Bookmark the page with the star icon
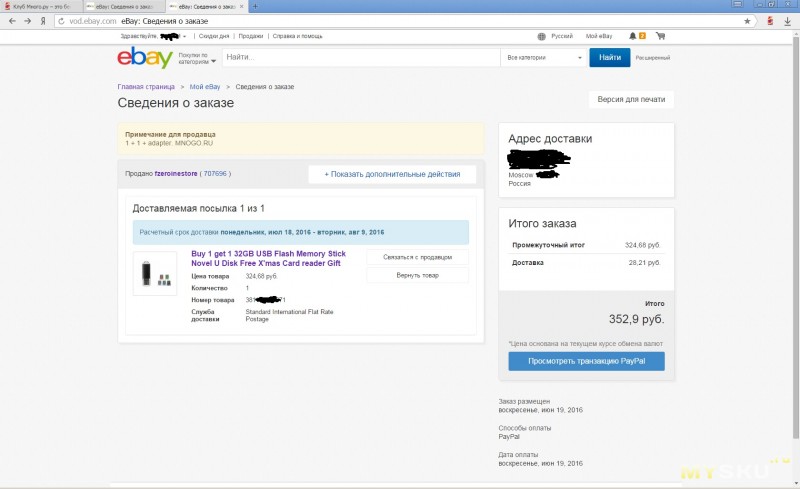The height and width of the screenshot is (489, 800). coord(747,21)
